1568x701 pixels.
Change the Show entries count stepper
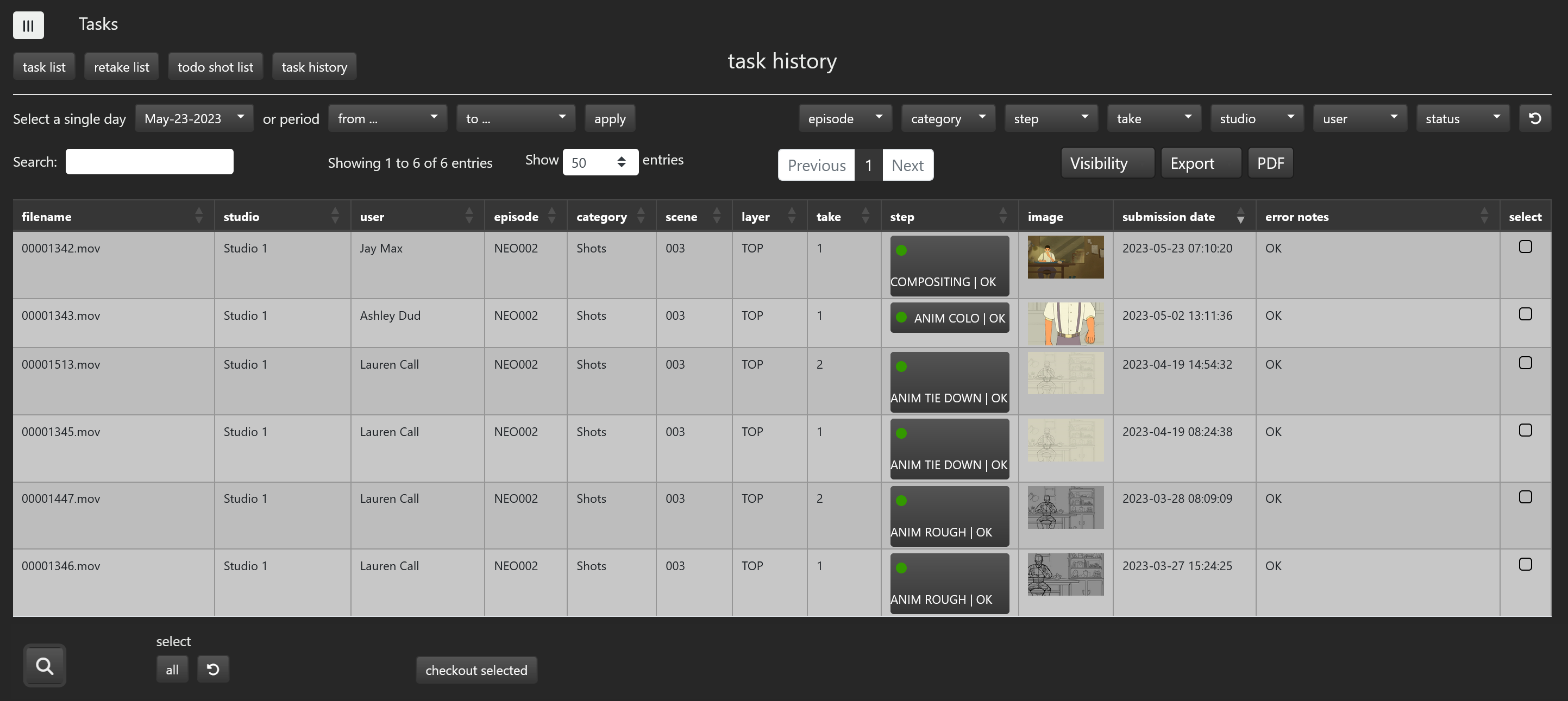(x=621, y=162)
